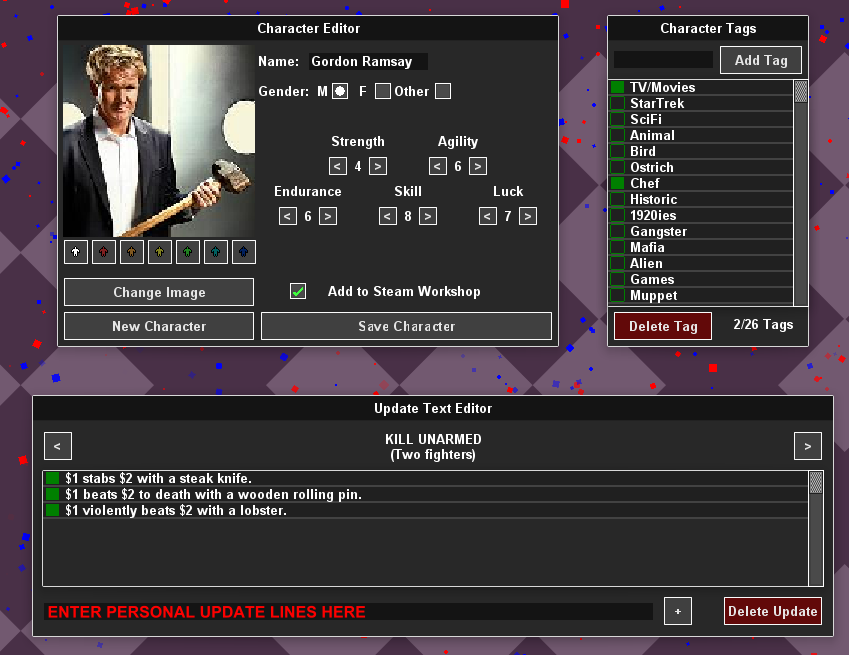Add new update line with plus button
Viewport: 849px width, 655px height.
pos(678,611)
